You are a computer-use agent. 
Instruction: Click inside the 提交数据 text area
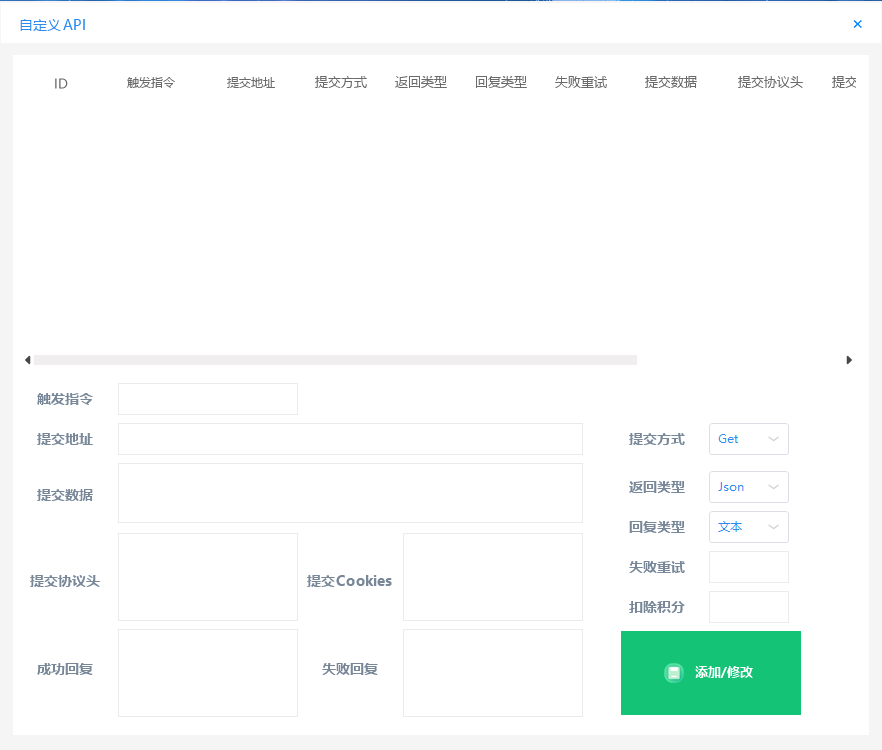(x=350, y=492)
